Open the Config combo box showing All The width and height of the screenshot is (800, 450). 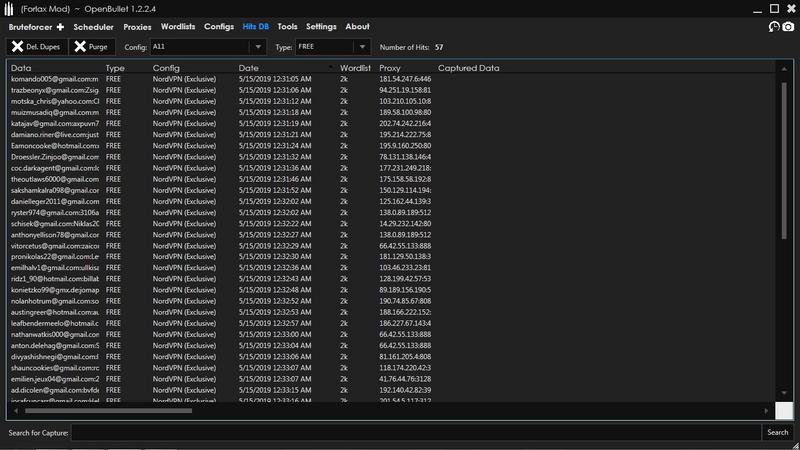[x=208, y=47]
